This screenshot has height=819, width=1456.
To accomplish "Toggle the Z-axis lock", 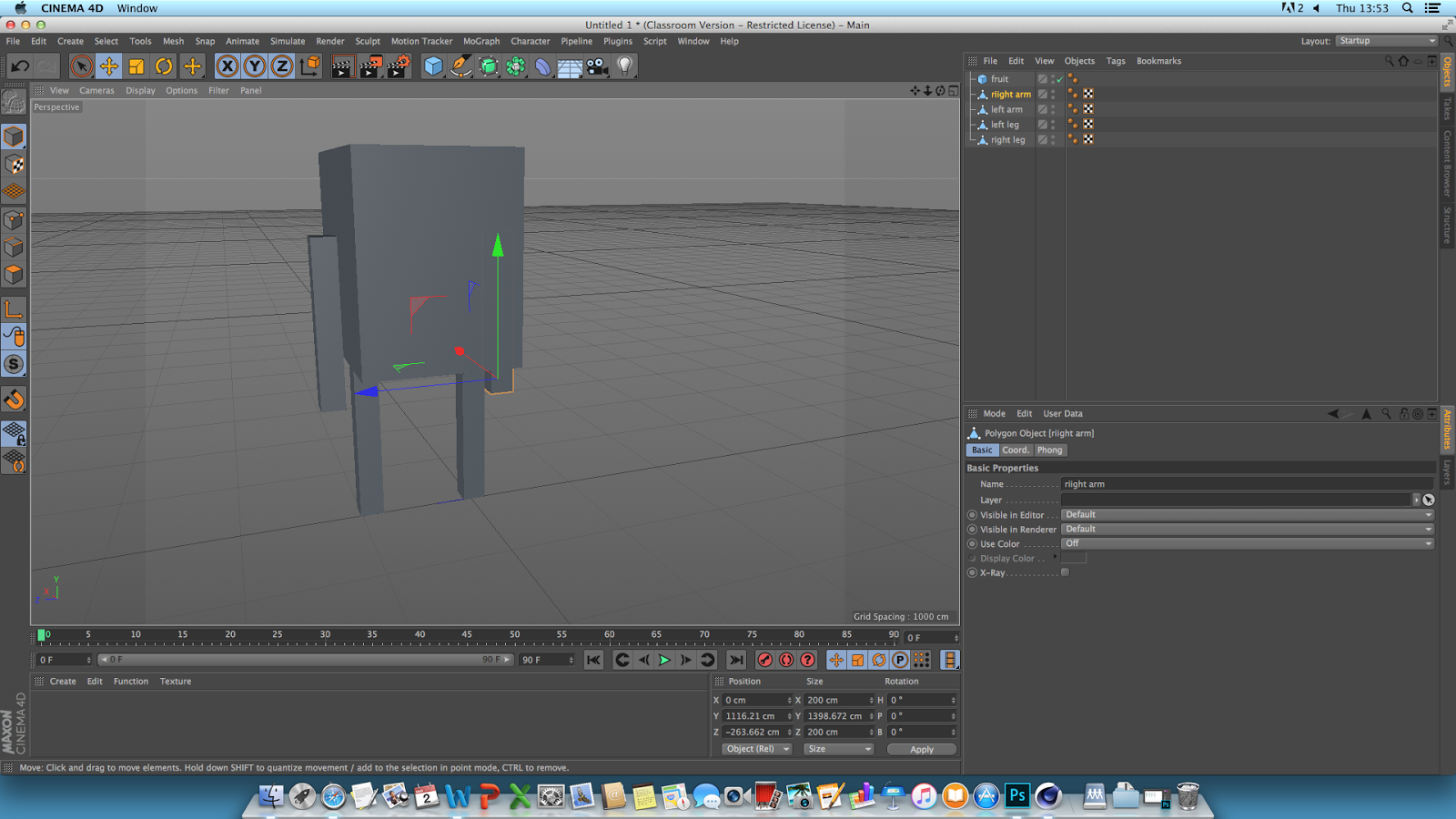I will point(282,66).
